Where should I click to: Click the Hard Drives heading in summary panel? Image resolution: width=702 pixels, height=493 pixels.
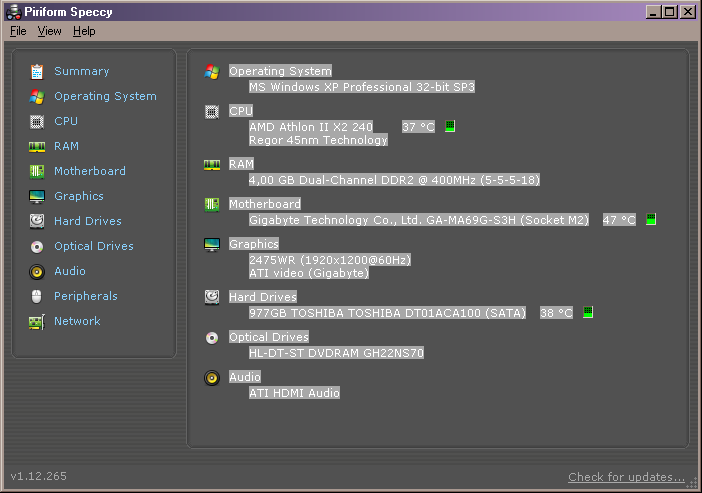(x=263, y=297)
